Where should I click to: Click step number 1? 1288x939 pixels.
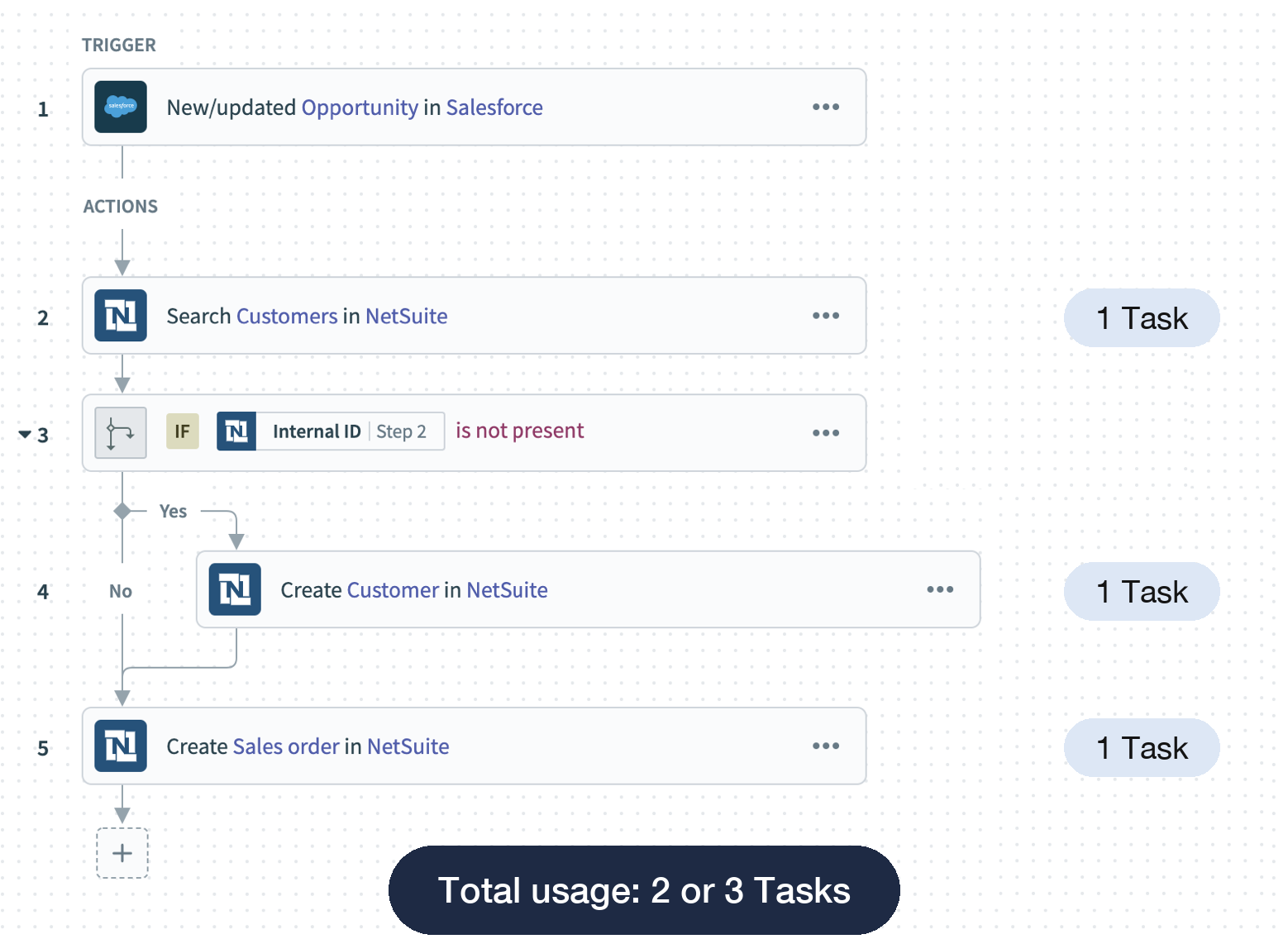(x=43, y=109)
